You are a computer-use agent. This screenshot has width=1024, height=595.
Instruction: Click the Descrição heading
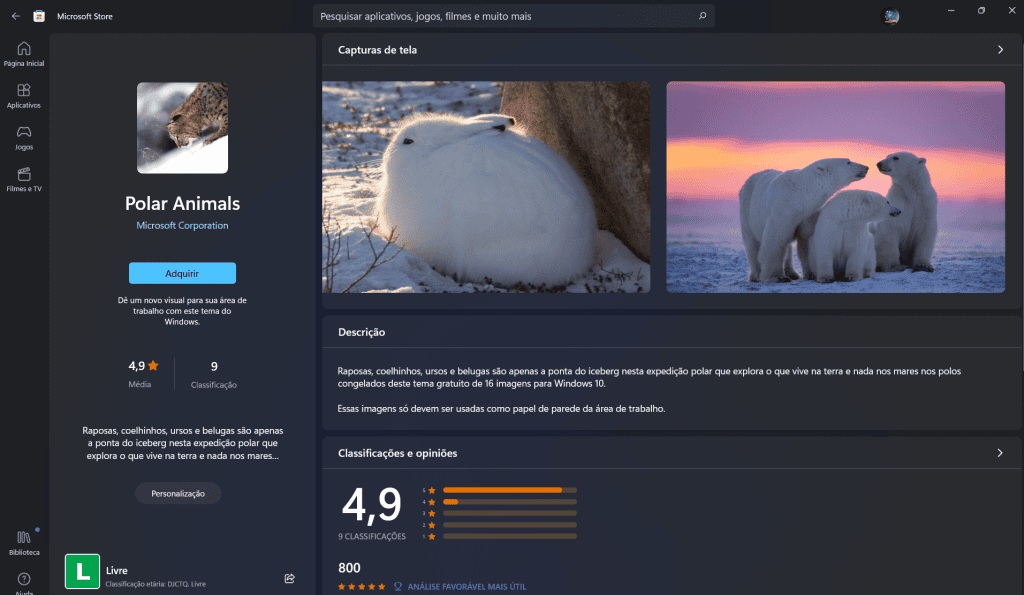pyautogui.click(x=361, y=332)
